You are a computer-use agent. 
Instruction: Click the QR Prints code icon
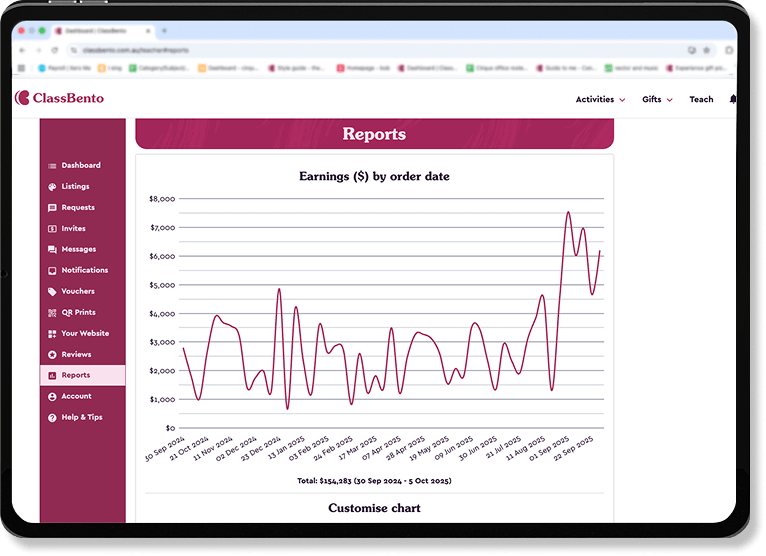pos(52,313)
